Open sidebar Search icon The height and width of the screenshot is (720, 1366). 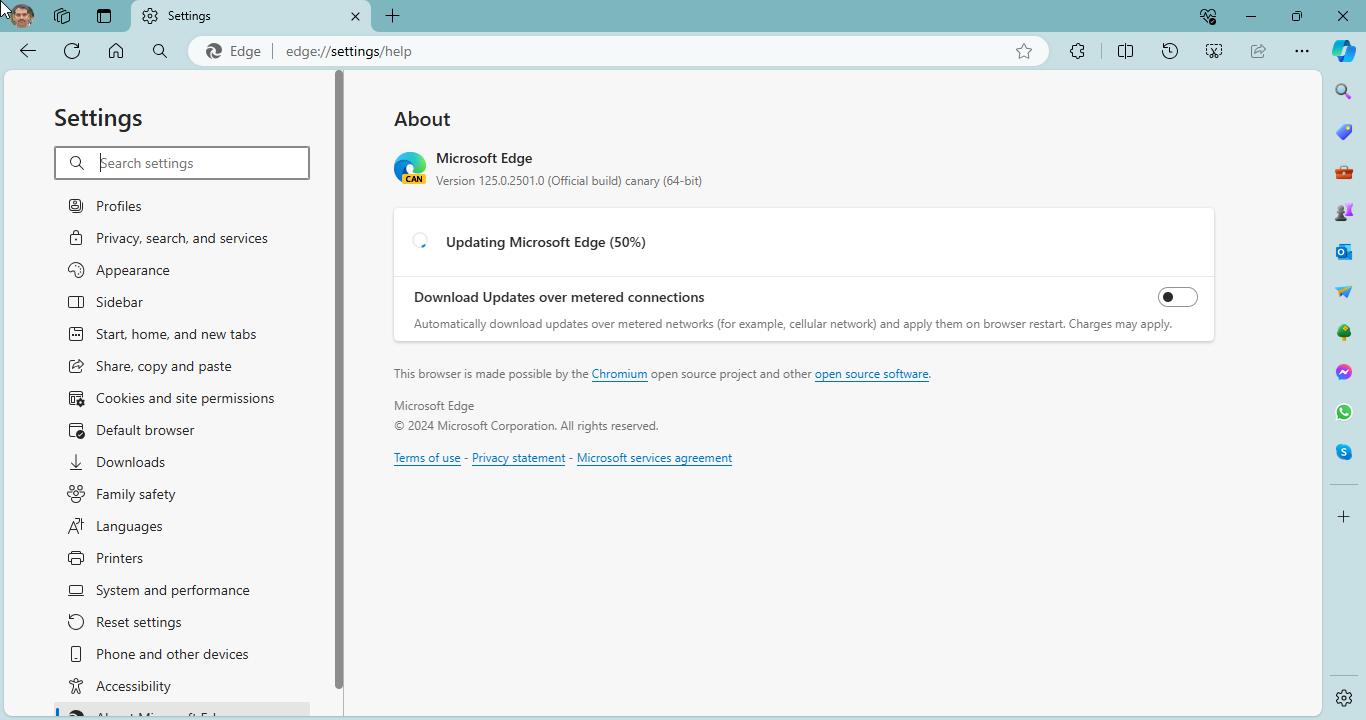(x=1344, y=92)
